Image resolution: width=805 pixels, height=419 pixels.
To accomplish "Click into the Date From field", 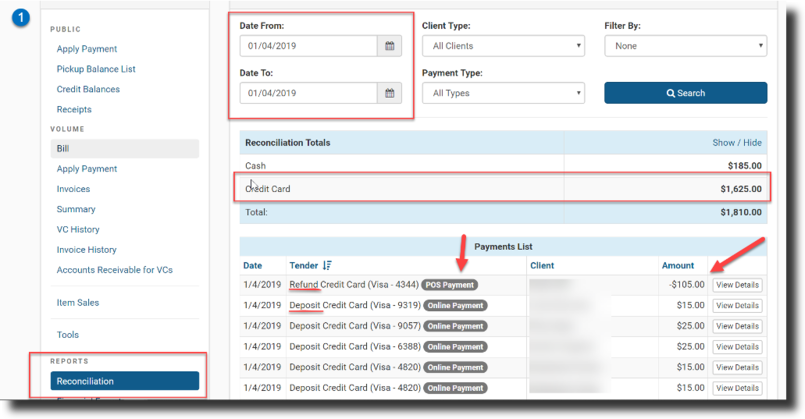I will coord(308,46).
